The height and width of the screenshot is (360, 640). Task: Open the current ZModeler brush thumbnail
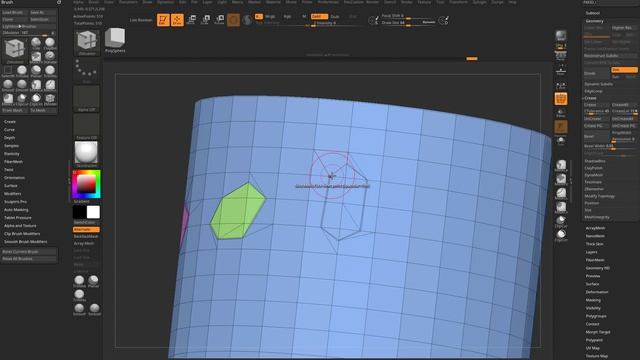click(x=87, y=42)
